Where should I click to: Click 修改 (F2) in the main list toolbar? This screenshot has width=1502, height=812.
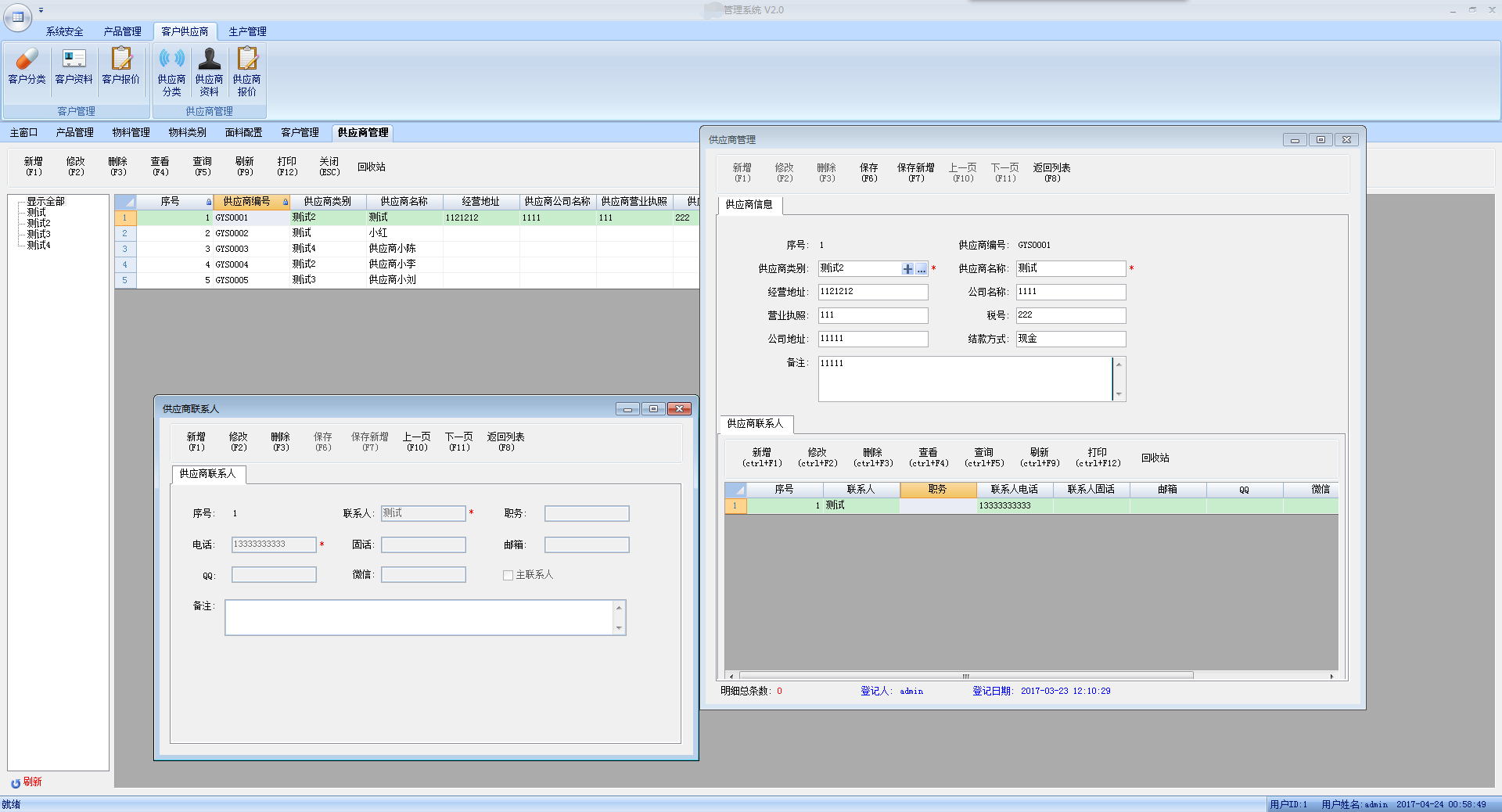(x=76, y=166)
